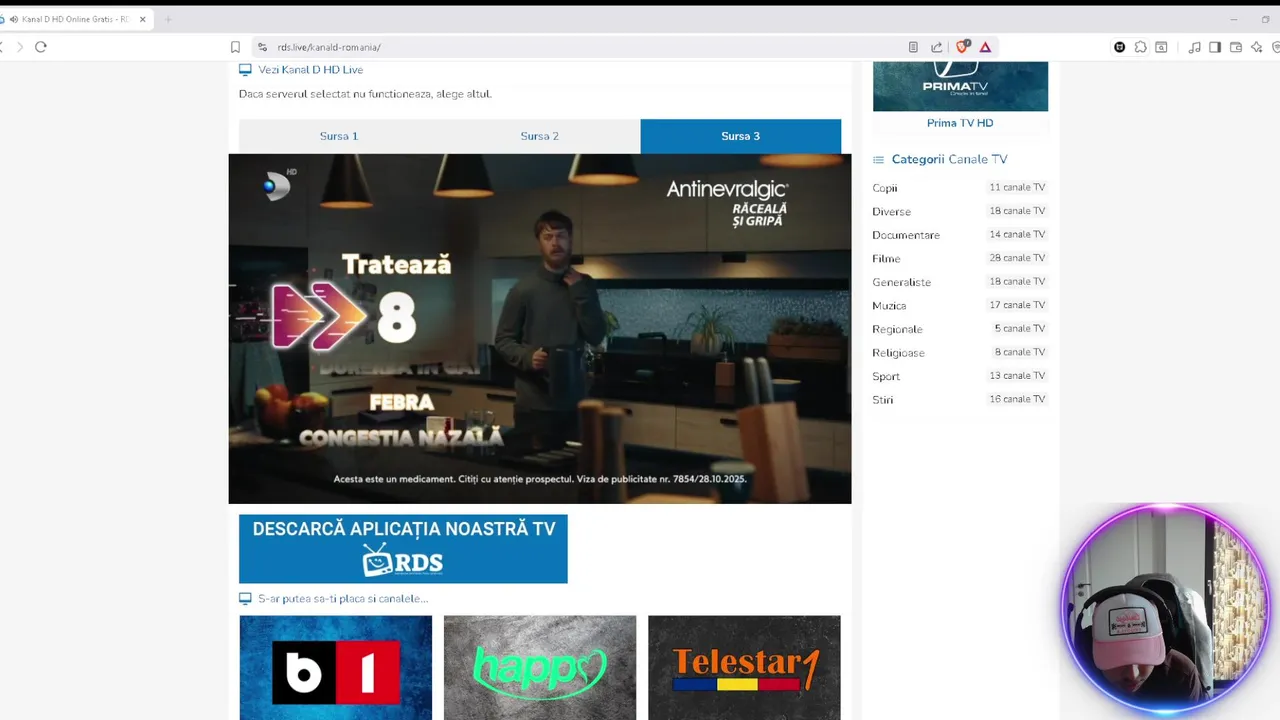Click 'S-ar putea sa-ti placa si canalele' text
The height and width of the screenshot is (720, 1280).
pyautogui.click(x=343, y=599)
